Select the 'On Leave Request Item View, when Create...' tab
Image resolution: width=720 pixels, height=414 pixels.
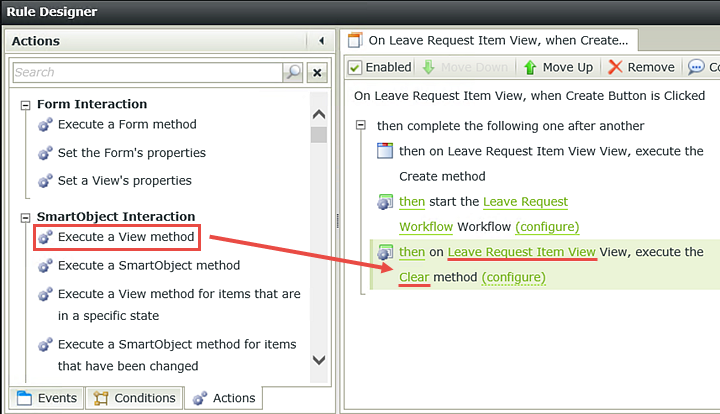tap(489, 40)
